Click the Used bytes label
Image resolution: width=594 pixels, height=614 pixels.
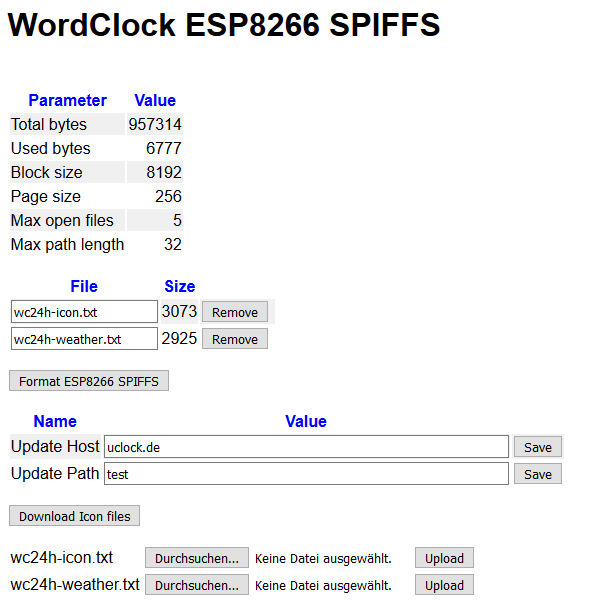[x=51, y=148]
